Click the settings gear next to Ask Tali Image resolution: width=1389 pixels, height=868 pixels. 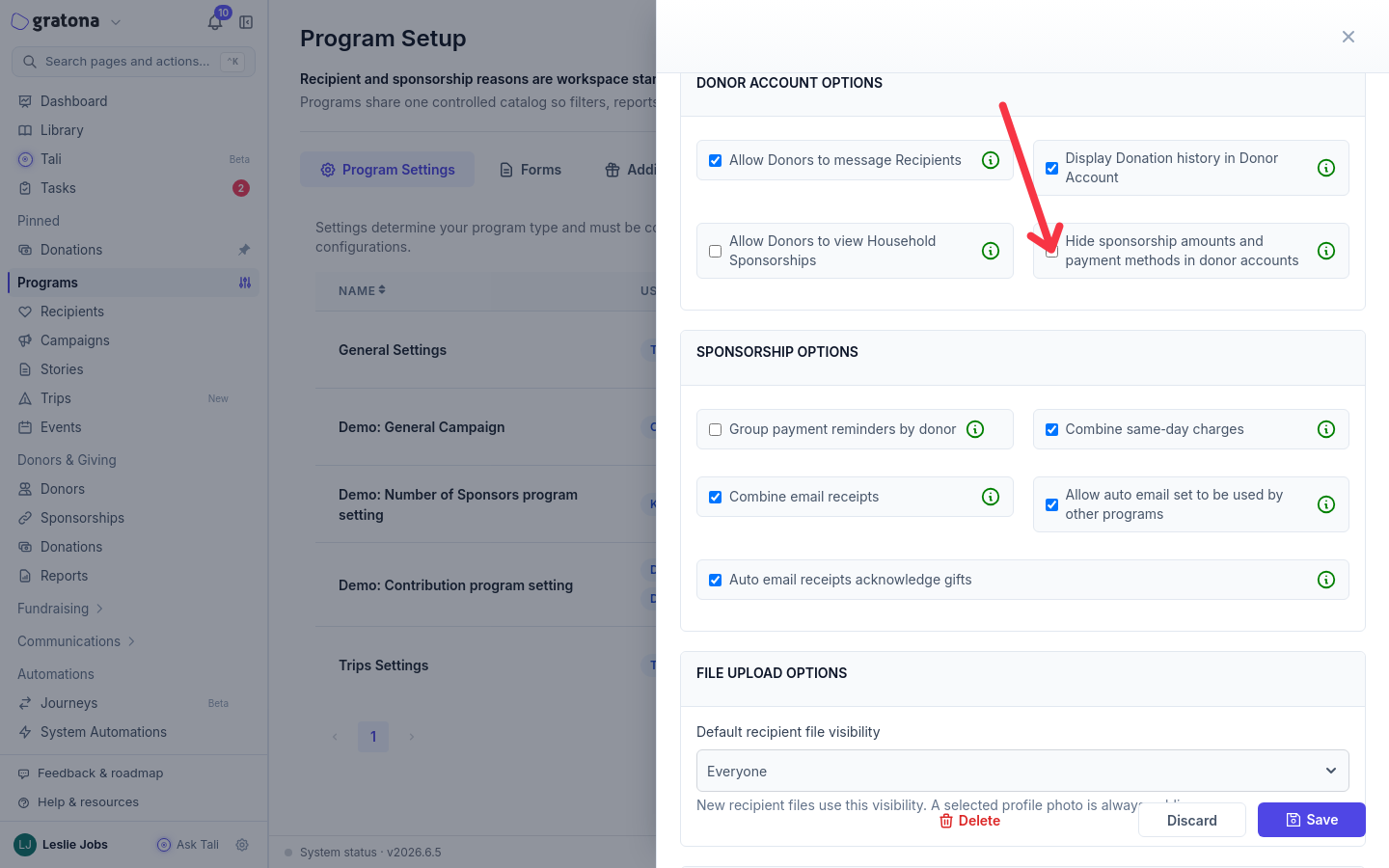[x=242, y=845]
